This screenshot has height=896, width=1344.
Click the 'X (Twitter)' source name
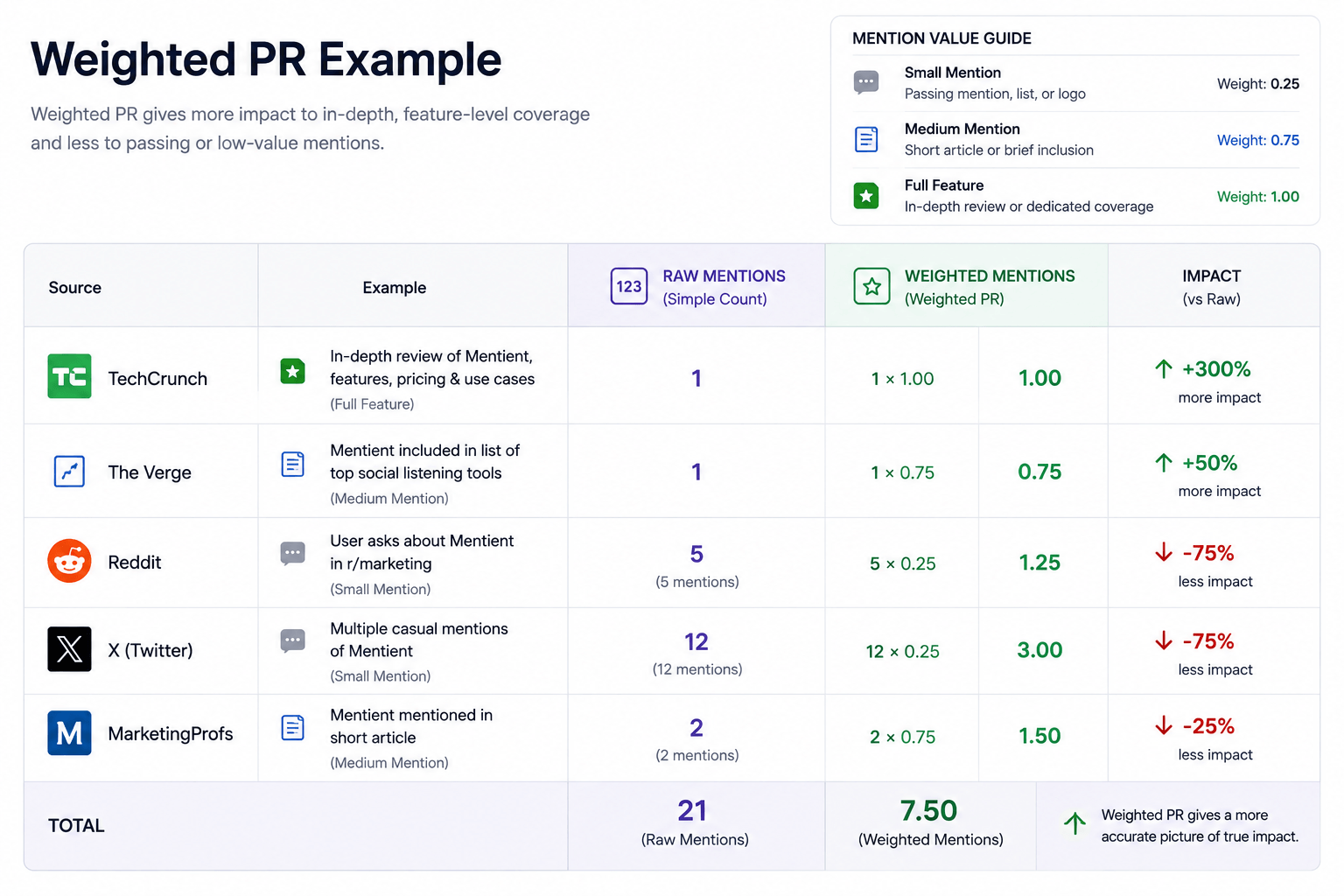click(x=150, y=650)
